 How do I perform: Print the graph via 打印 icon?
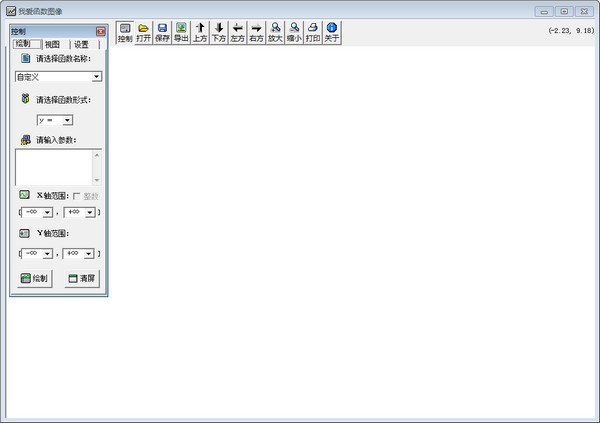pos(313,32)
